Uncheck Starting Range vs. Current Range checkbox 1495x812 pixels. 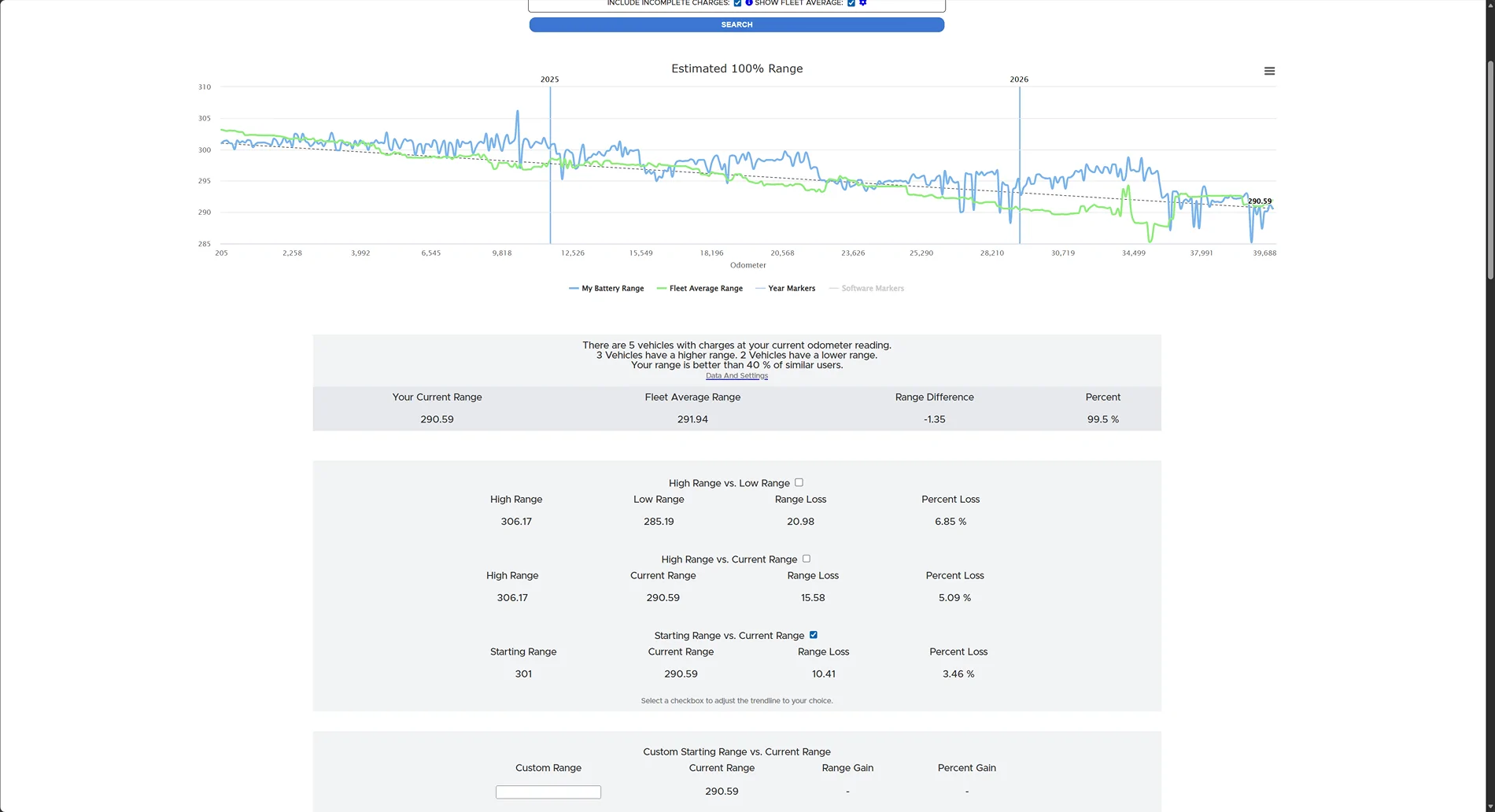[813, 635]
